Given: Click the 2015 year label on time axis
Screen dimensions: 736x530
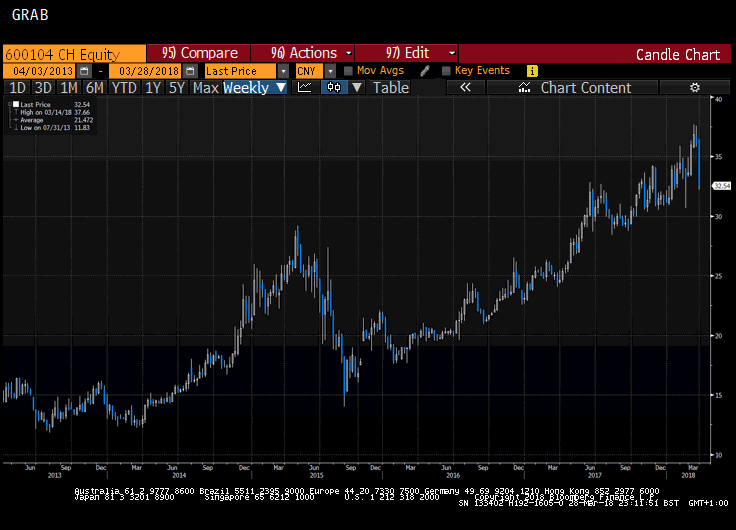Looking at the screenshot, I should [x=316, y=475].
